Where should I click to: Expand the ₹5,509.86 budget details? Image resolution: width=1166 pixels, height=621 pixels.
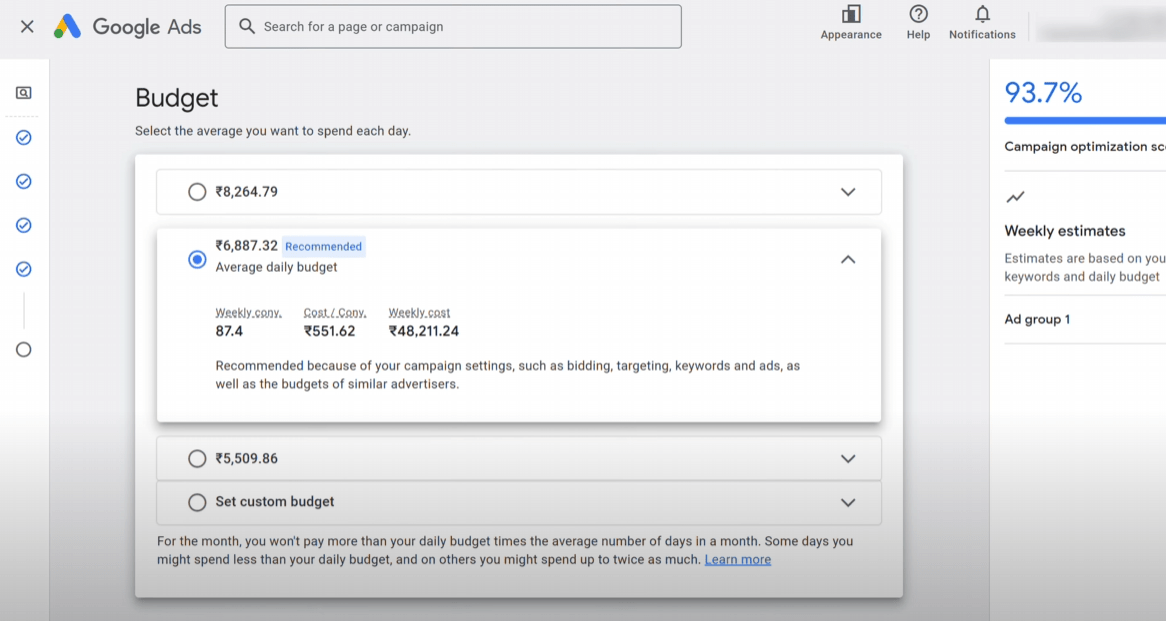(848, 459)
